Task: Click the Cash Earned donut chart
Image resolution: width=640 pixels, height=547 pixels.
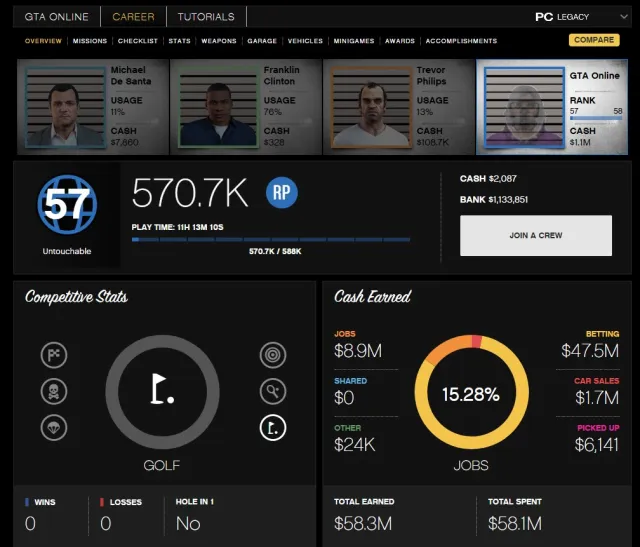Action: [471, 392]
